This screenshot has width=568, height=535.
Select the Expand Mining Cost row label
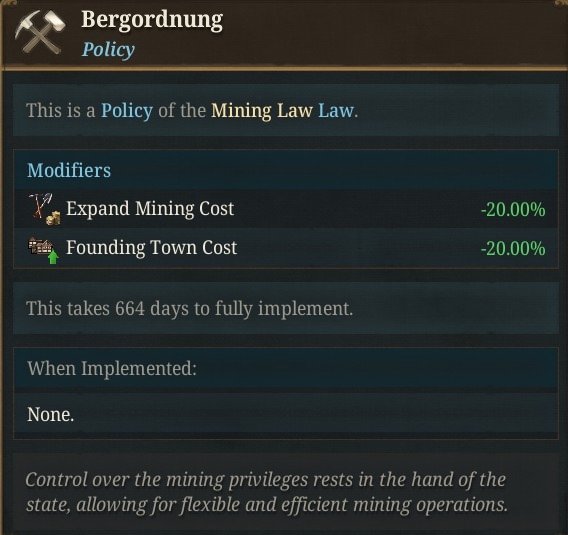[150, 209]
